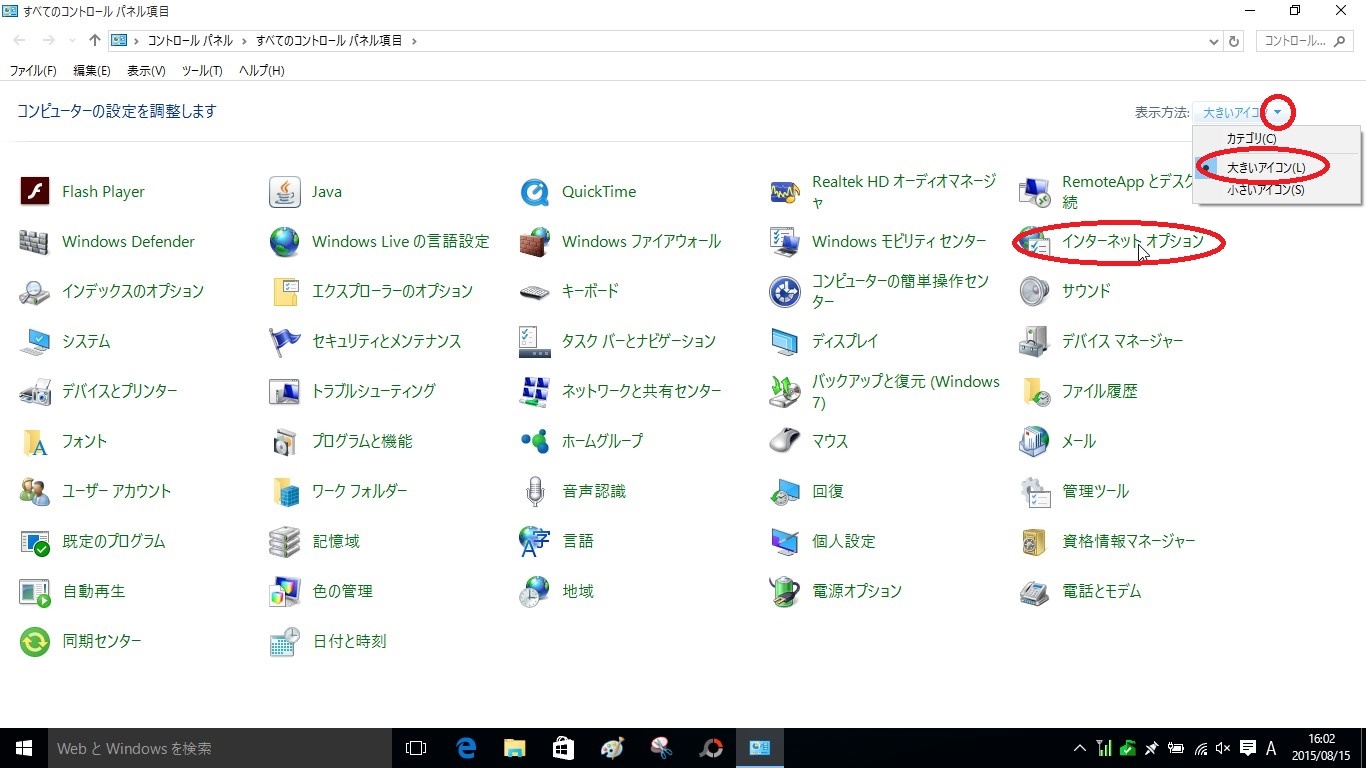Open ファイル履歴 icon

tap(1035, 391)
